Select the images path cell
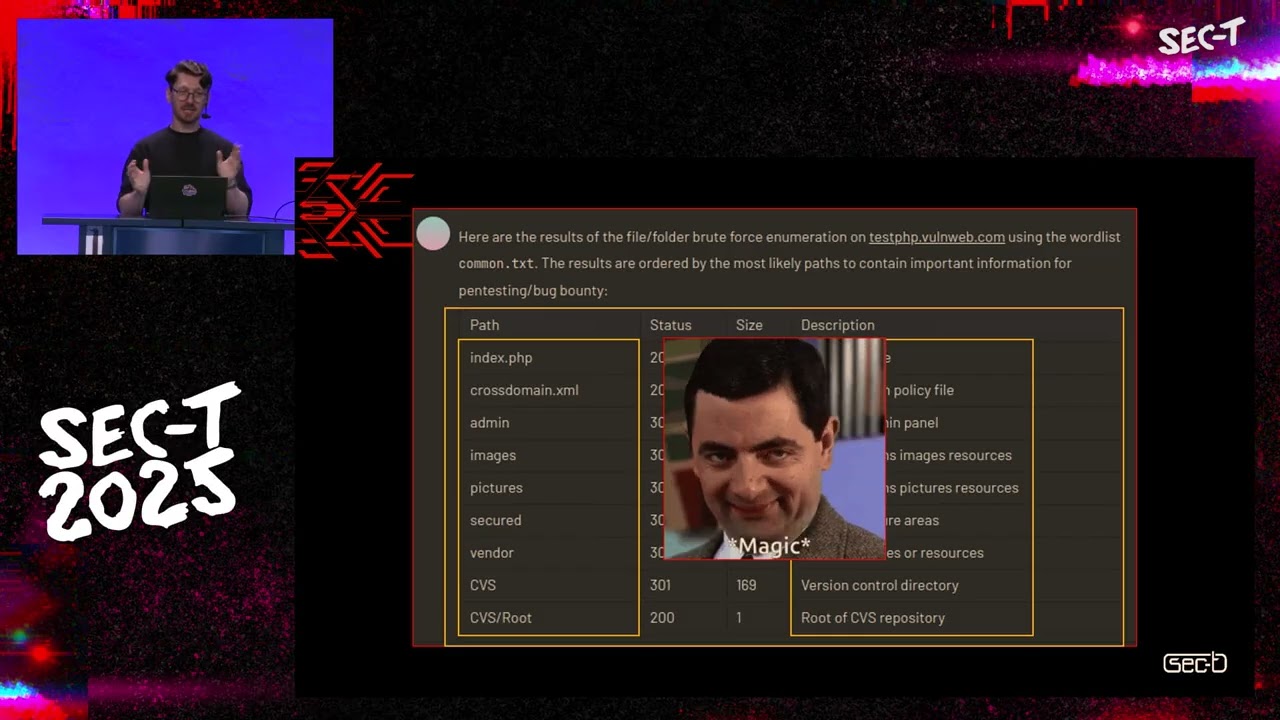This screenshot has width=1280, height=720. pos(493,455)
